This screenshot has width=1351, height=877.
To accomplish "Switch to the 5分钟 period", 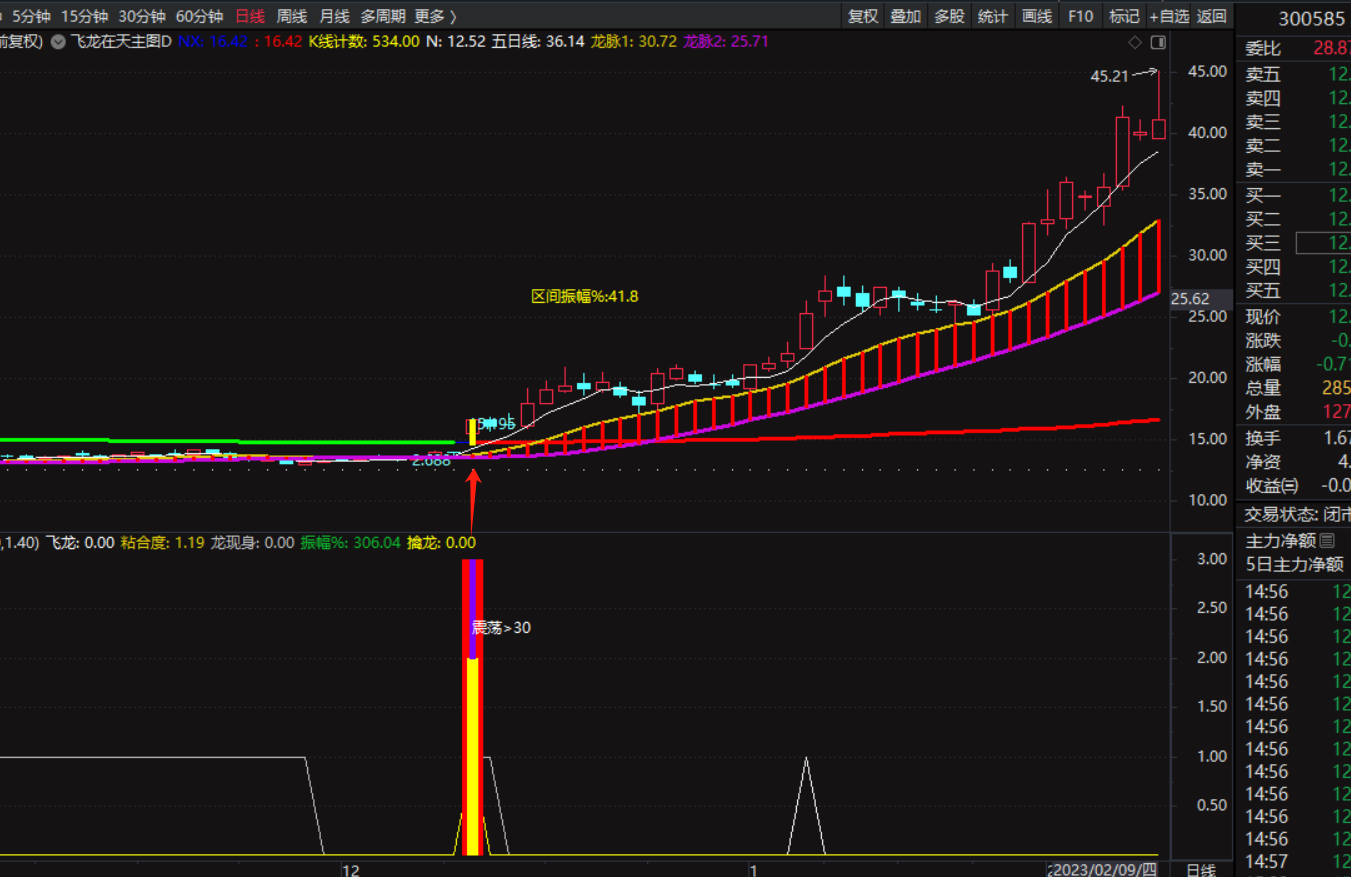I will 31,16.
